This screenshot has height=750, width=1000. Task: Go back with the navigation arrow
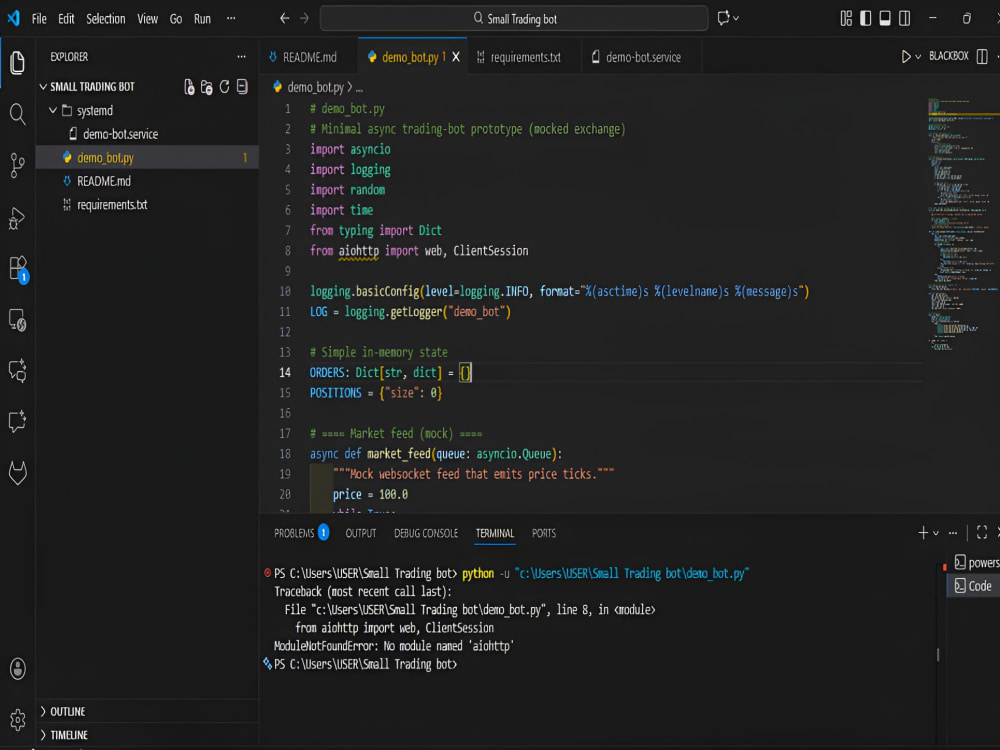284,18
